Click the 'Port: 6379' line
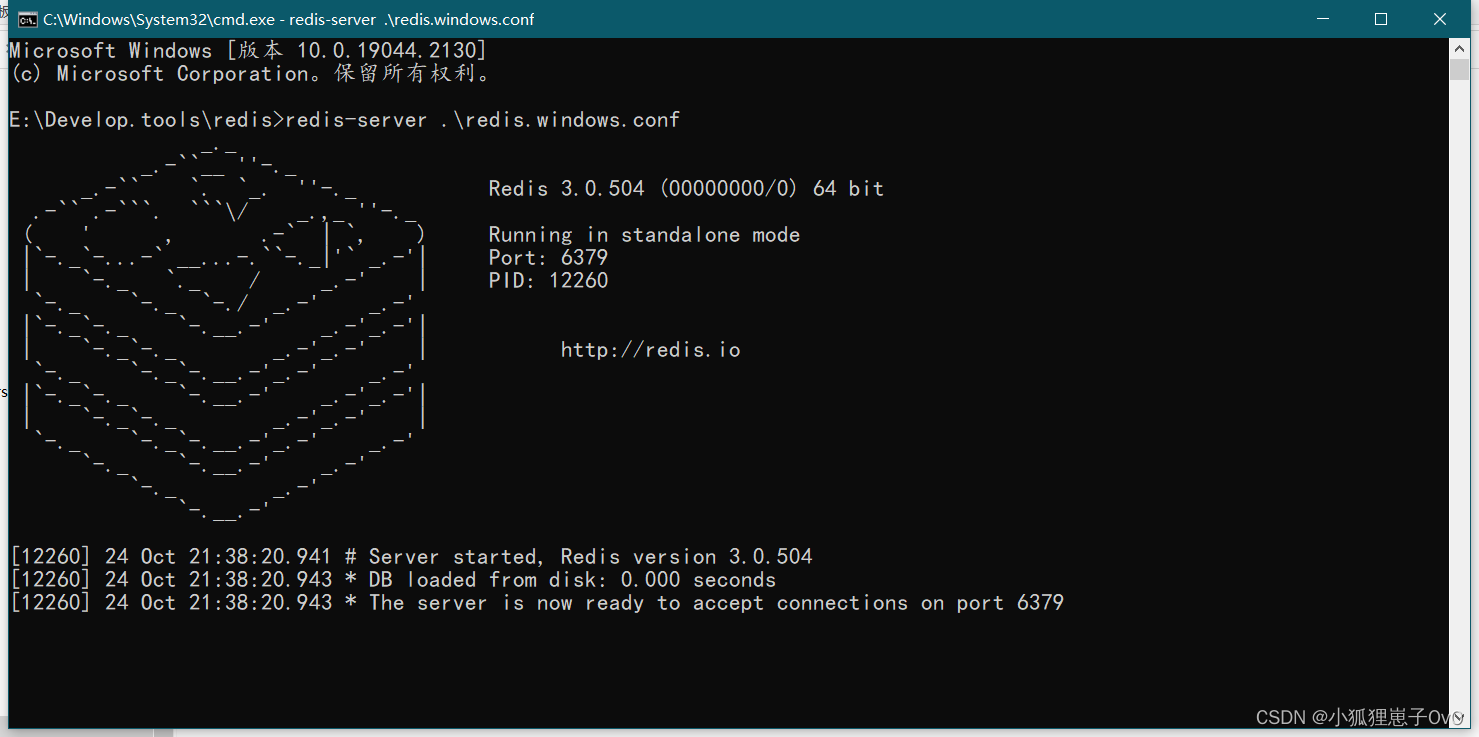This screenshot has height=737, width=1479. tap(548, 258)
